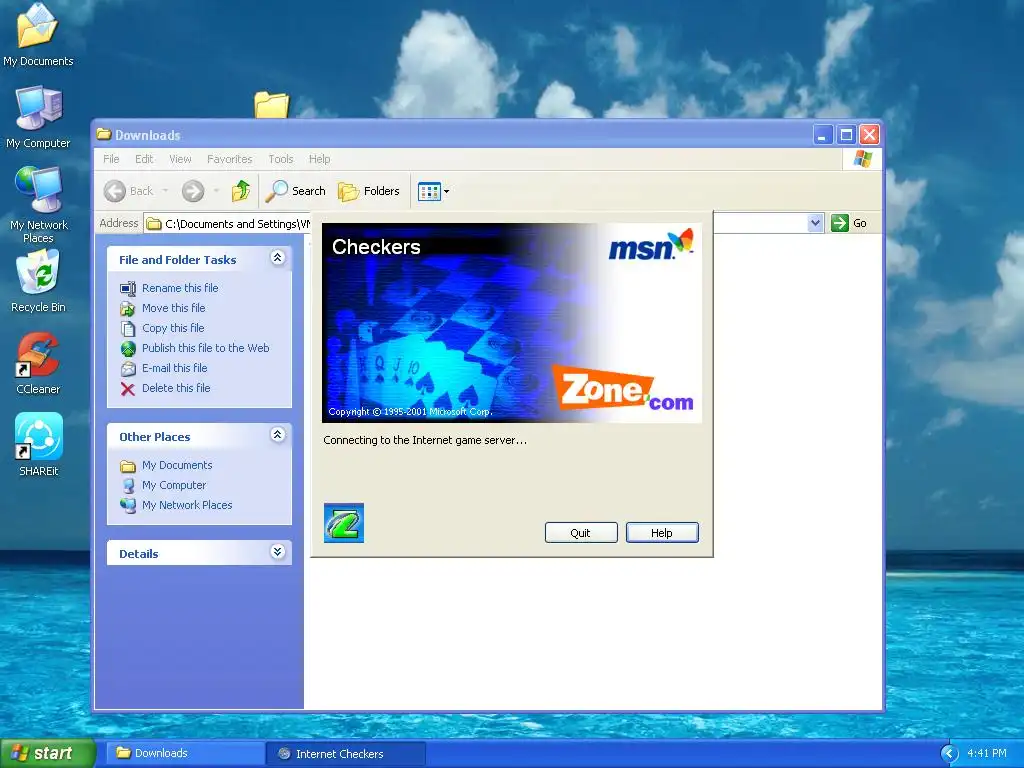Switch to Internet Checkers taskbar button
The image size is (1024, 768).
coord(347,754)
